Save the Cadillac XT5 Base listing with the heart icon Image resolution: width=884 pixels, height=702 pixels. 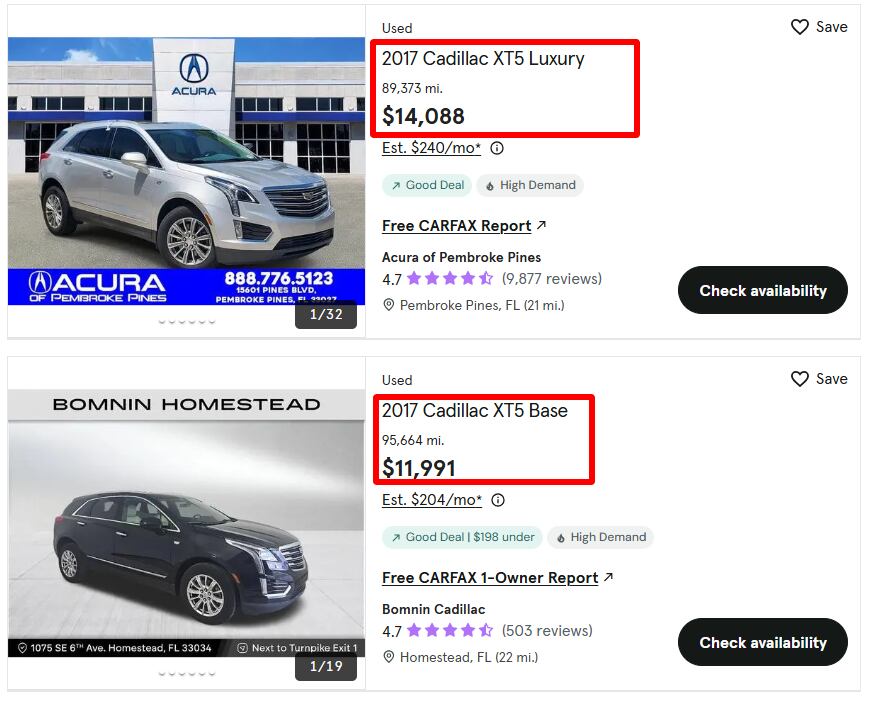pyautogui.click(x=799, y=379)
